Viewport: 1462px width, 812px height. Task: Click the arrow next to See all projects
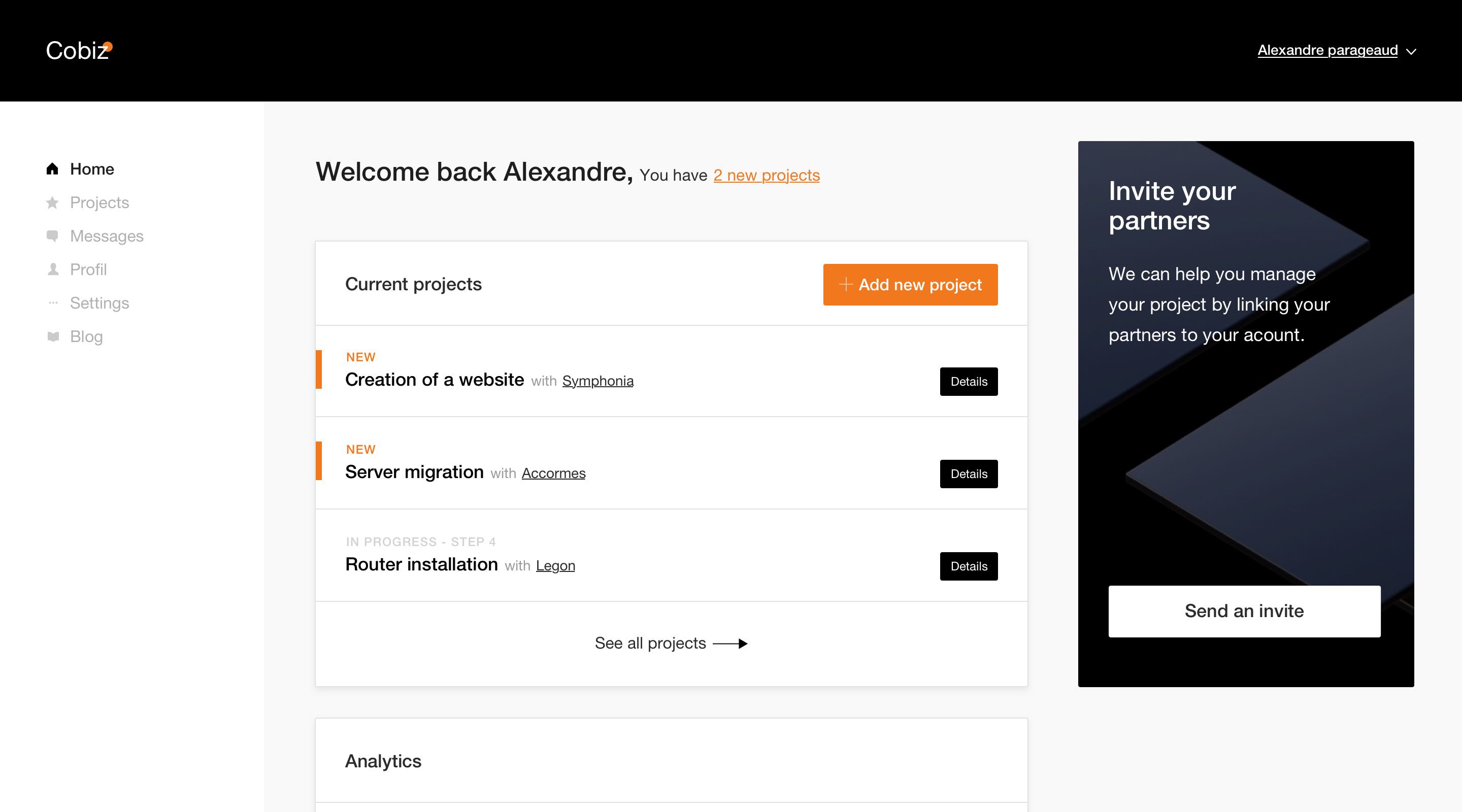tap(730, 644)
